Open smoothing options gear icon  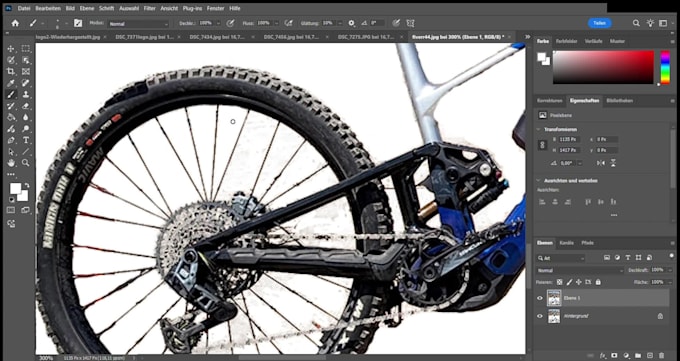351,23
